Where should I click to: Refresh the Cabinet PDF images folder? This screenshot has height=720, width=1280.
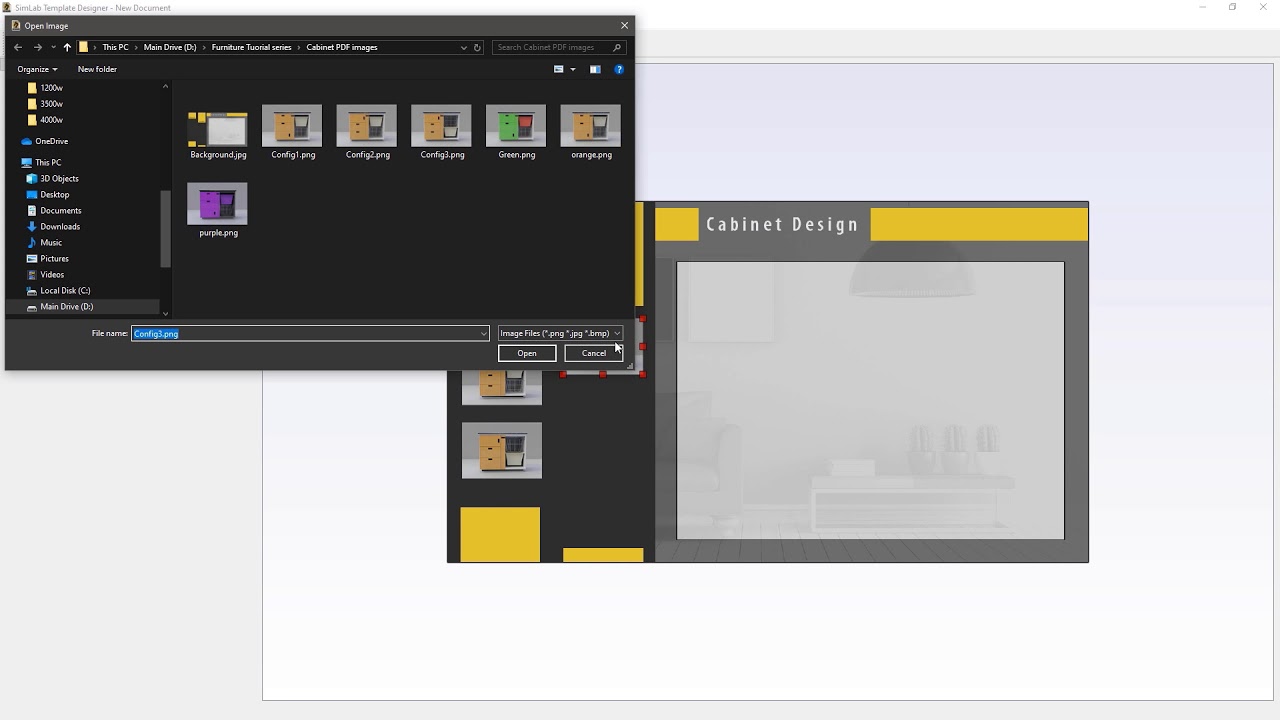coord(477,47)
